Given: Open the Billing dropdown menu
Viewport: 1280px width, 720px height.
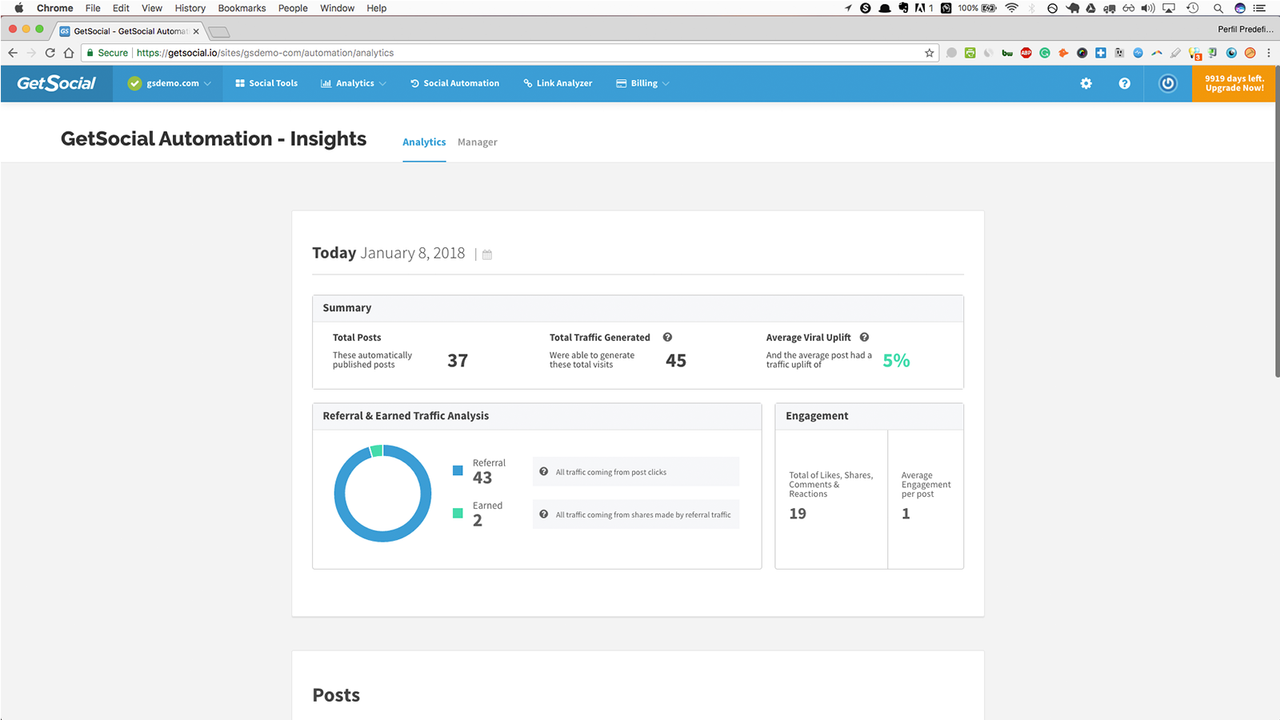Looking at the screenshot, I should click(642, 83).
